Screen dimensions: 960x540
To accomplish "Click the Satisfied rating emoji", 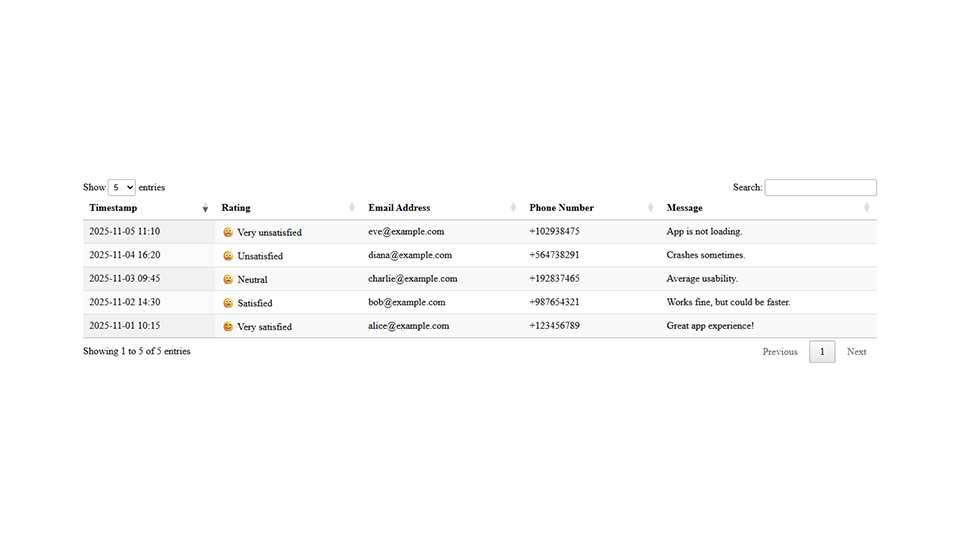I will [228, 303].
